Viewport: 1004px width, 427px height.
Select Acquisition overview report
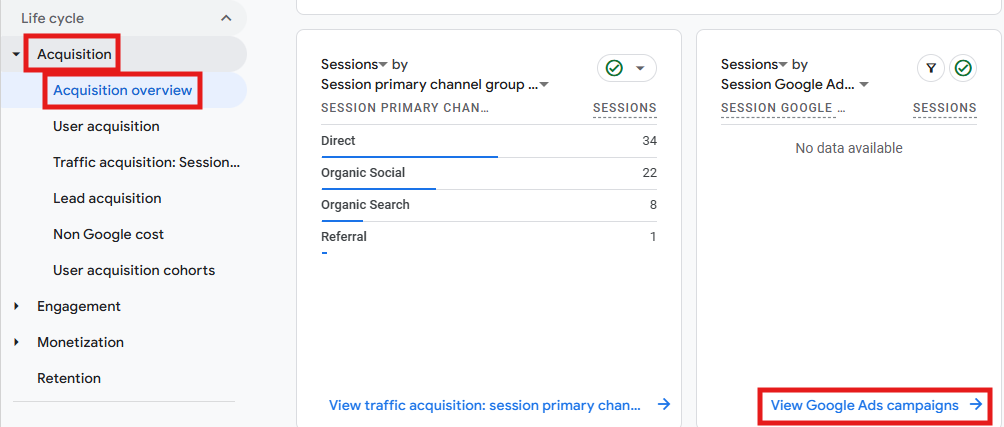123,90
